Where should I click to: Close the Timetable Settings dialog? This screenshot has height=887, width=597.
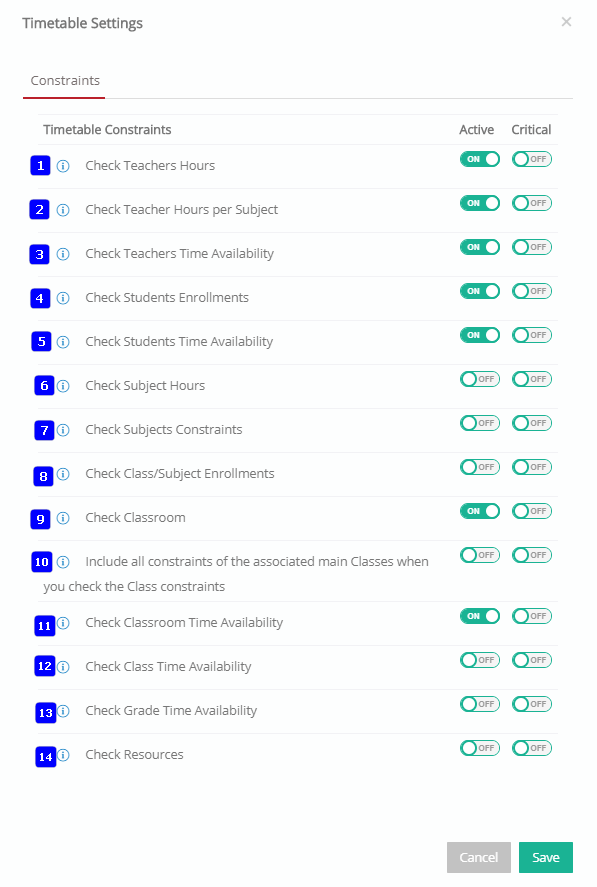[566, 22]
